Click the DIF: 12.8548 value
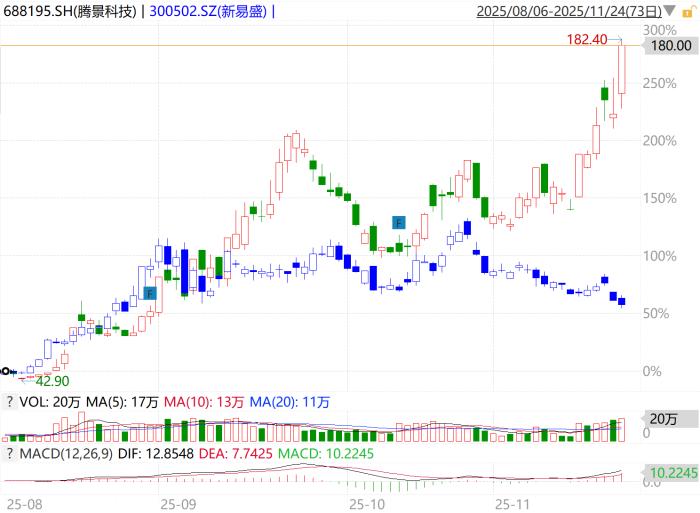Image resolution: width=700 pixels, height=513 pixels. click(x=156, y=454)
